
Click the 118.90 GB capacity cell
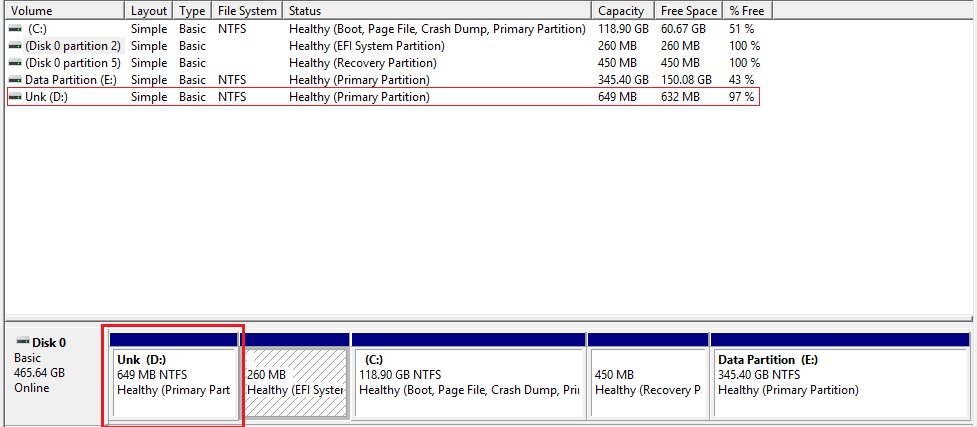click(623, 29)
